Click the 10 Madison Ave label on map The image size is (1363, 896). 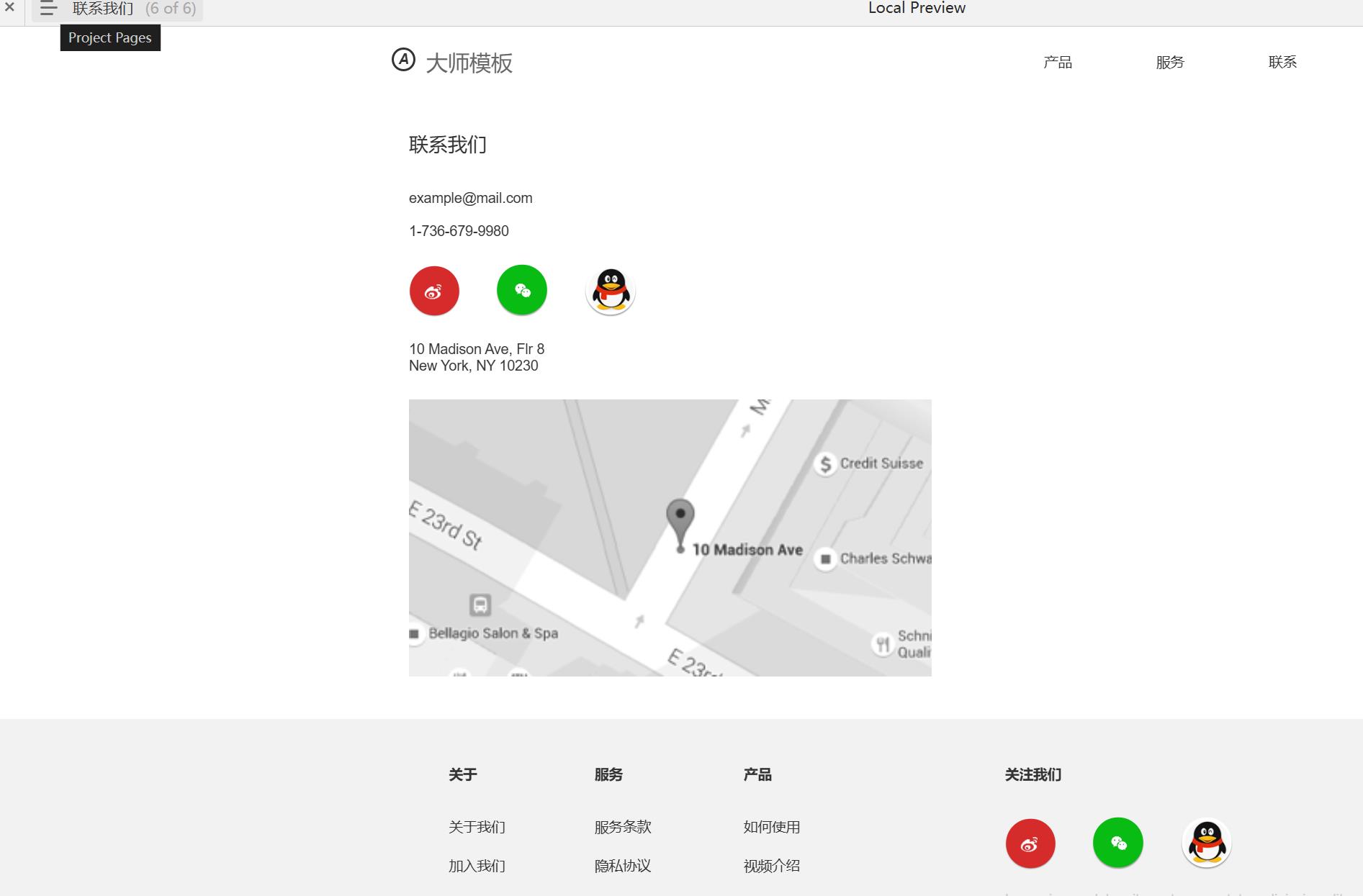747,550
